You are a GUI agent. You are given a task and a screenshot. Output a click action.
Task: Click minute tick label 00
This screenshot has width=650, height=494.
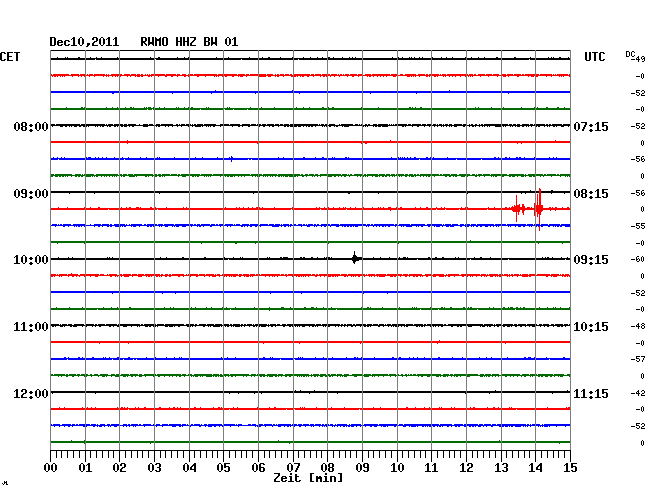click(x=50, y=468)
